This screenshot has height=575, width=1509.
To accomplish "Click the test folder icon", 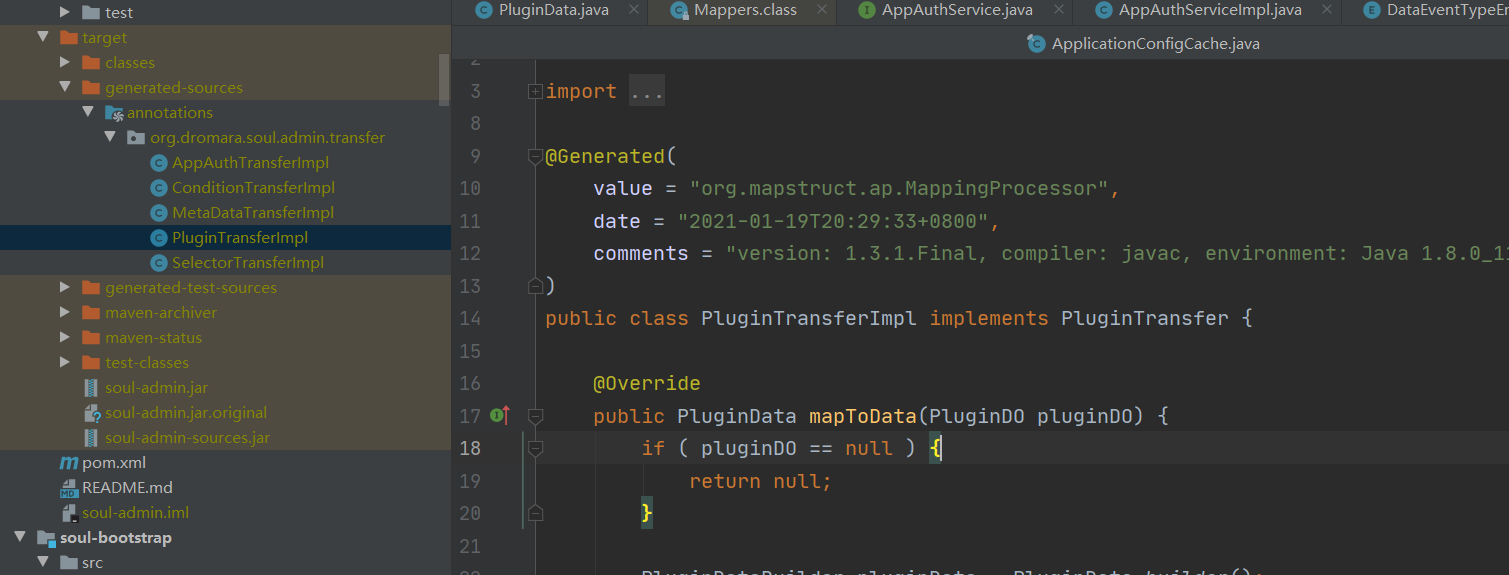I will pos(91,12).
